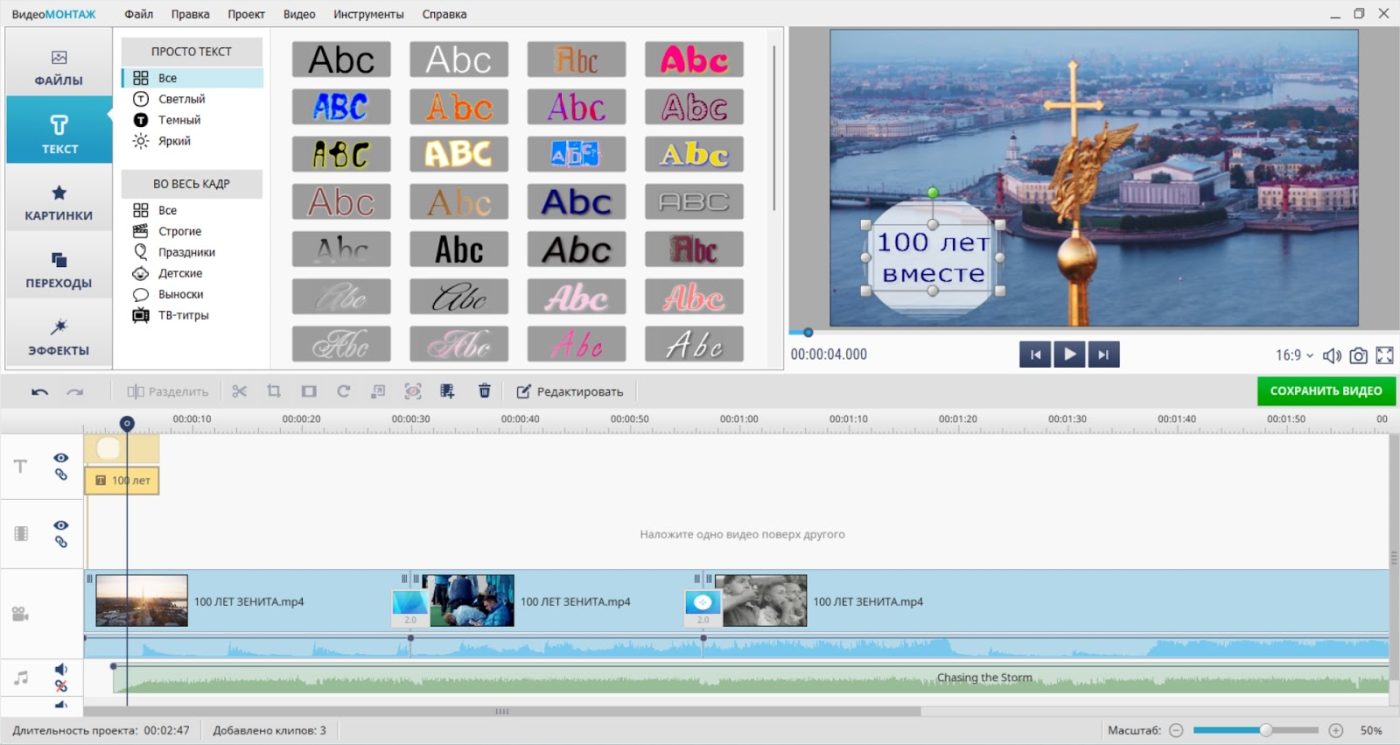Mute the music track speaker
The image size is (1400, 745).
click(x=61, y=669)
